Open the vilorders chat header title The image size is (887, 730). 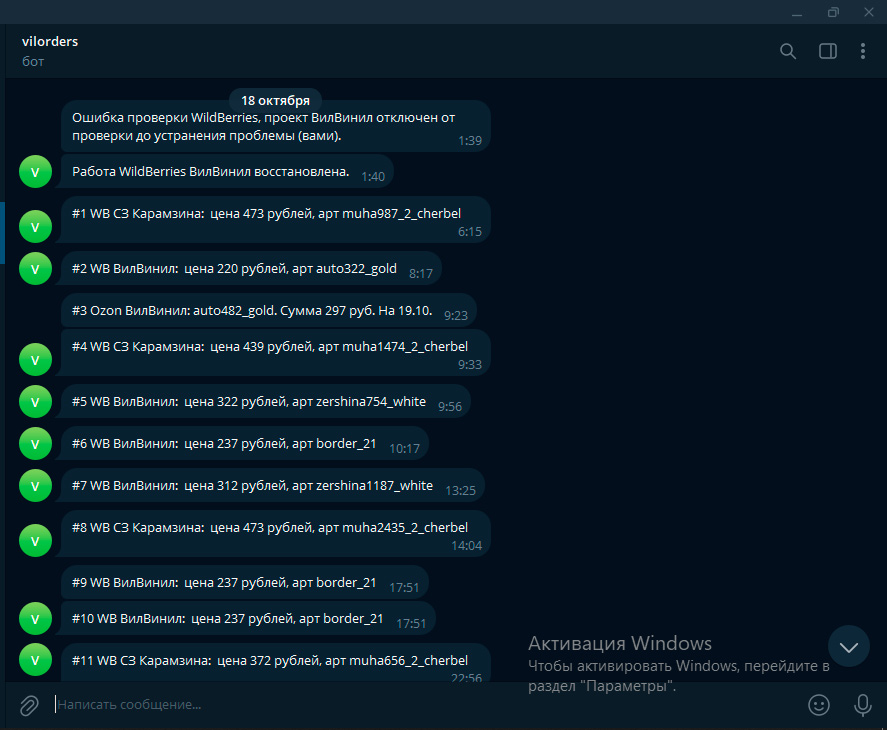point(50,41)
